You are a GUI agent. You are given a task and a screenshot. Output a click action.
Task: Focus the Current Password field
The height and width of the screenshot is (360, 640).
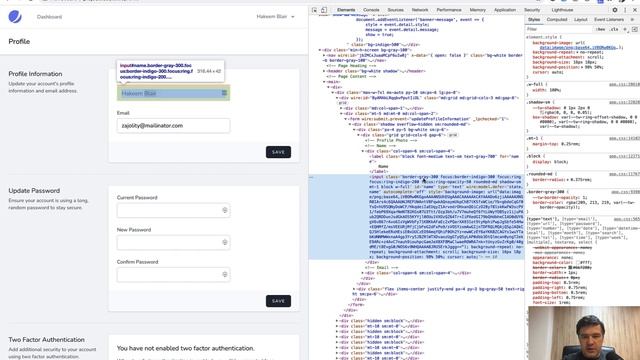173,210
